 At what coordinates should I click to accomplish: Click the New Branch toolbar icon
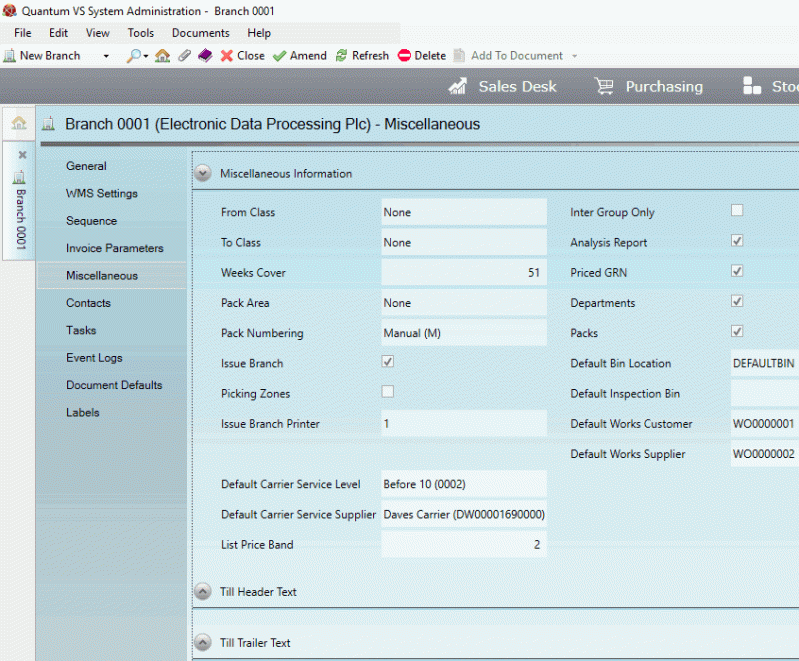[x=9, y=56]
